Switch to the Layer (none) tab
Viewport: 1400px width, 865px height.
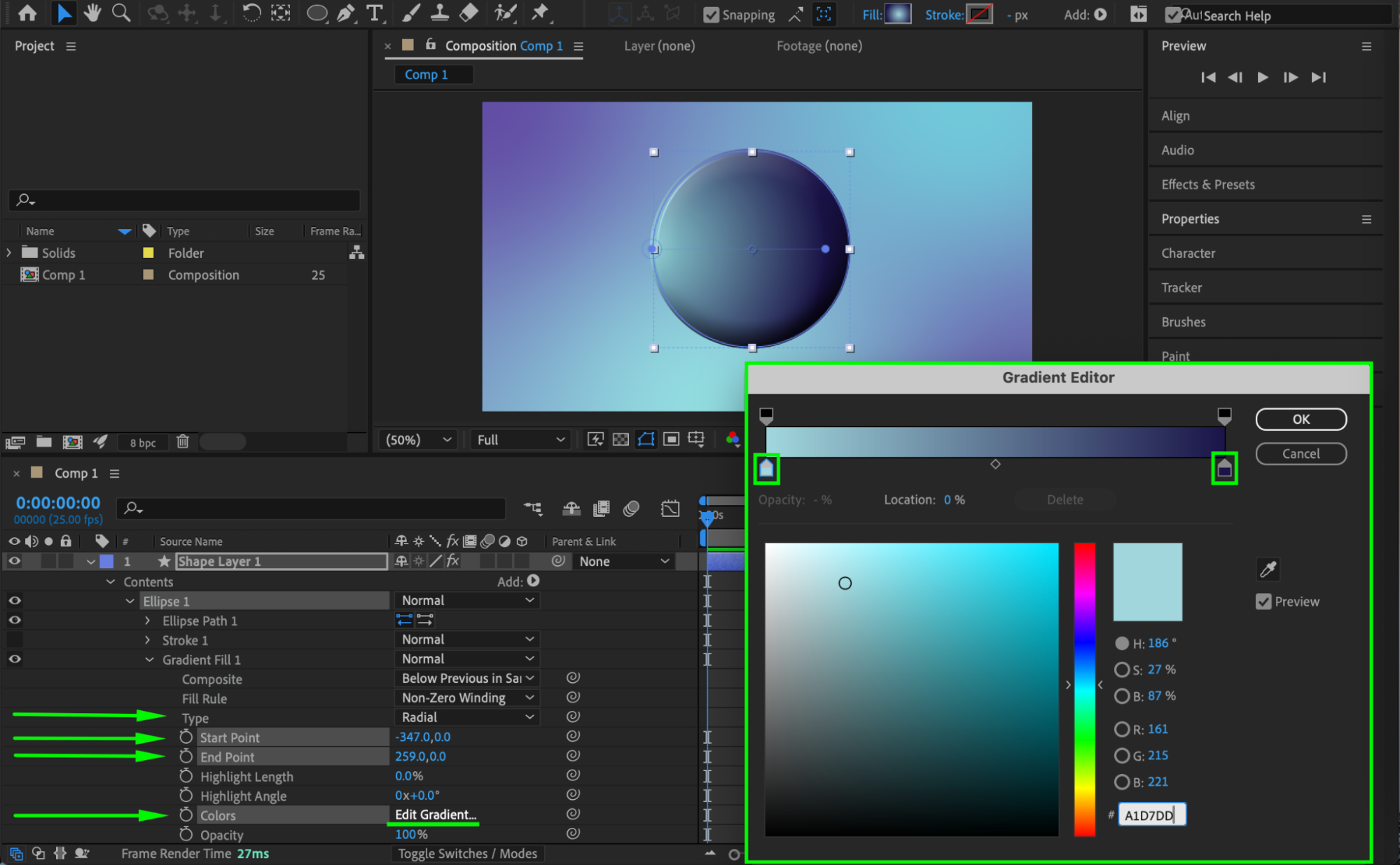(x=659, y=46)
